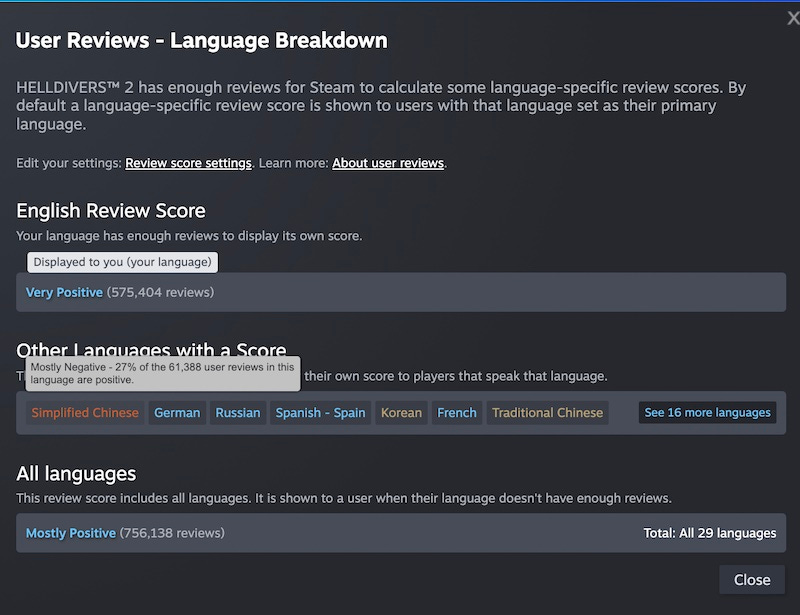The width and height of the screenshot is (800, 615).
Task: Select the German language tag
Action: [177, 413]
